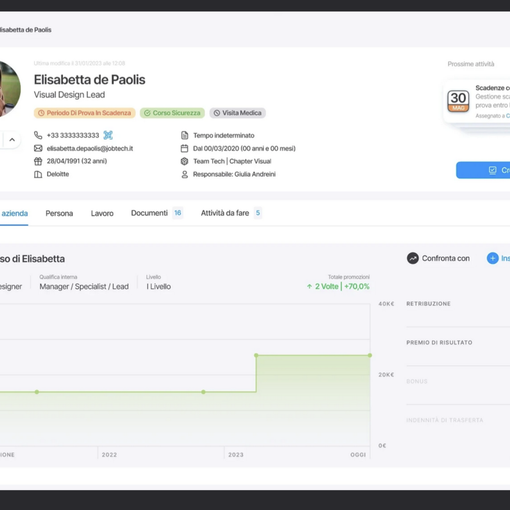Click the Team Tech | Chapter Visual text
The image size is (510, 510).
click(x=232, y=161)
